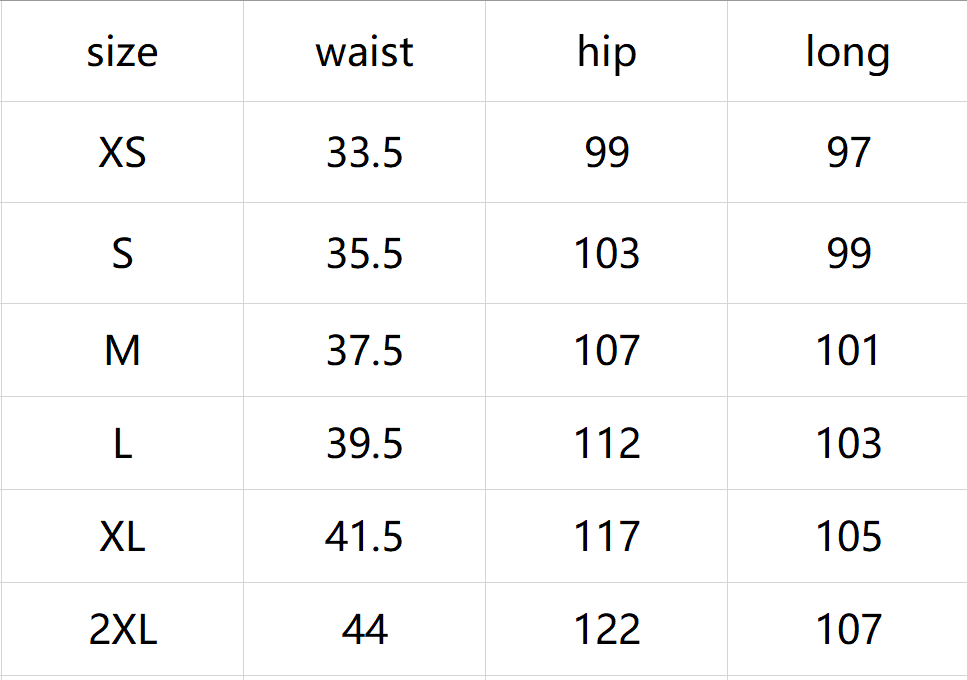Select waist value 35.5
Image resolution: width=967 pixels, height=680 pixels.
[x=364, y=254]
